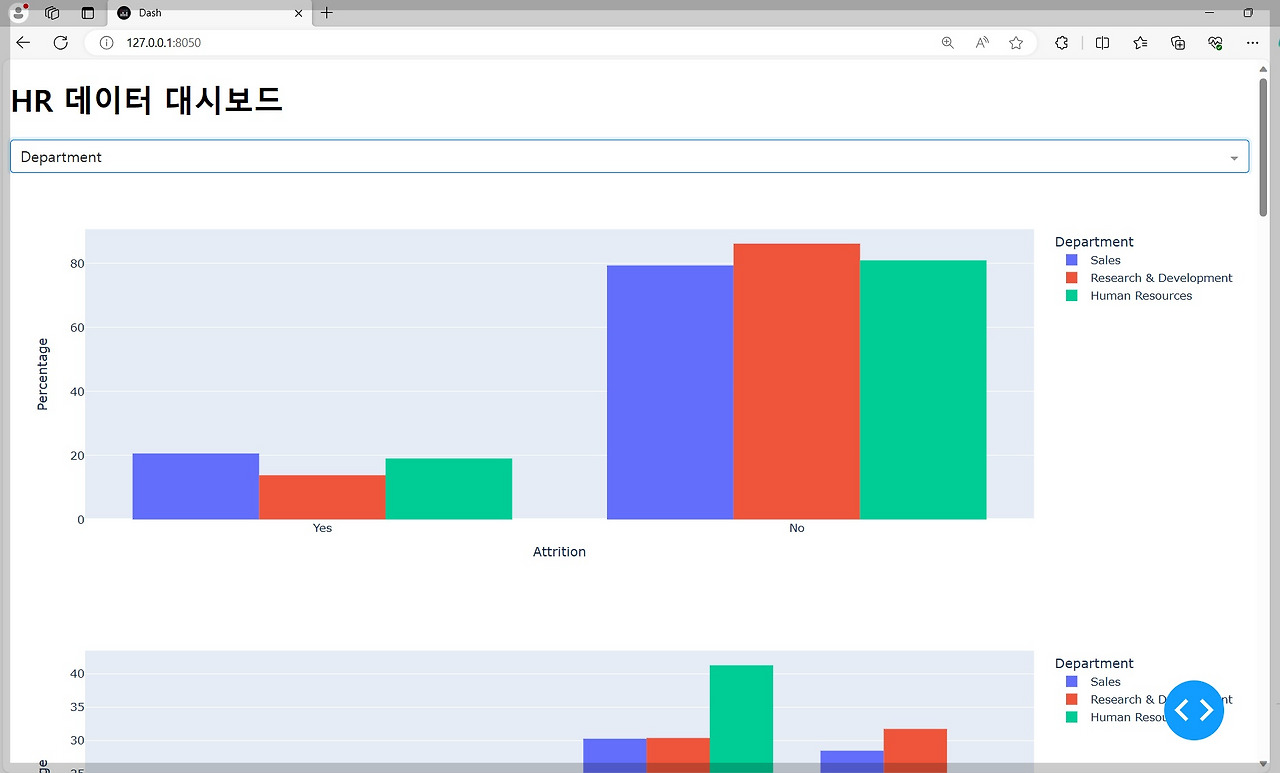1280x773 pixels.
Task: Click the 'No' x-axis tick label
Action: (796, 528)
